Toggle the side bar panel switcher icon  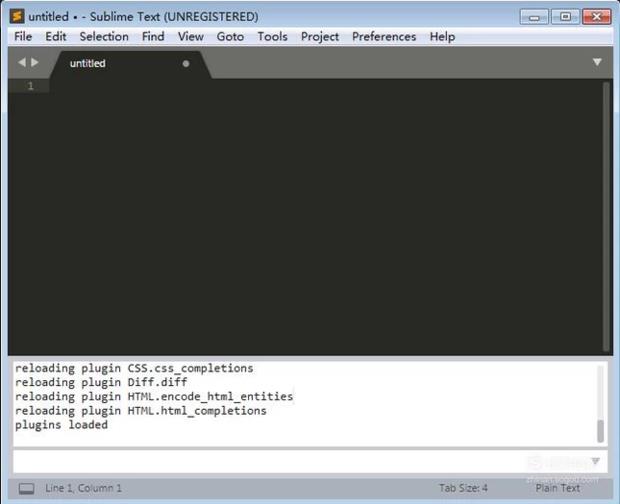pyautogui.click(x=26, y=489)
